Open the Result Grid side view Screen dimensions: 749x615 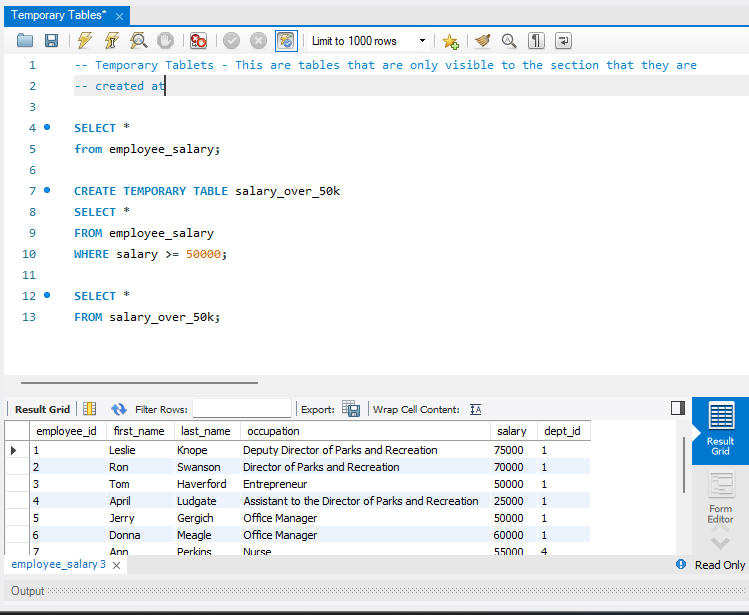tap(720, 431)
